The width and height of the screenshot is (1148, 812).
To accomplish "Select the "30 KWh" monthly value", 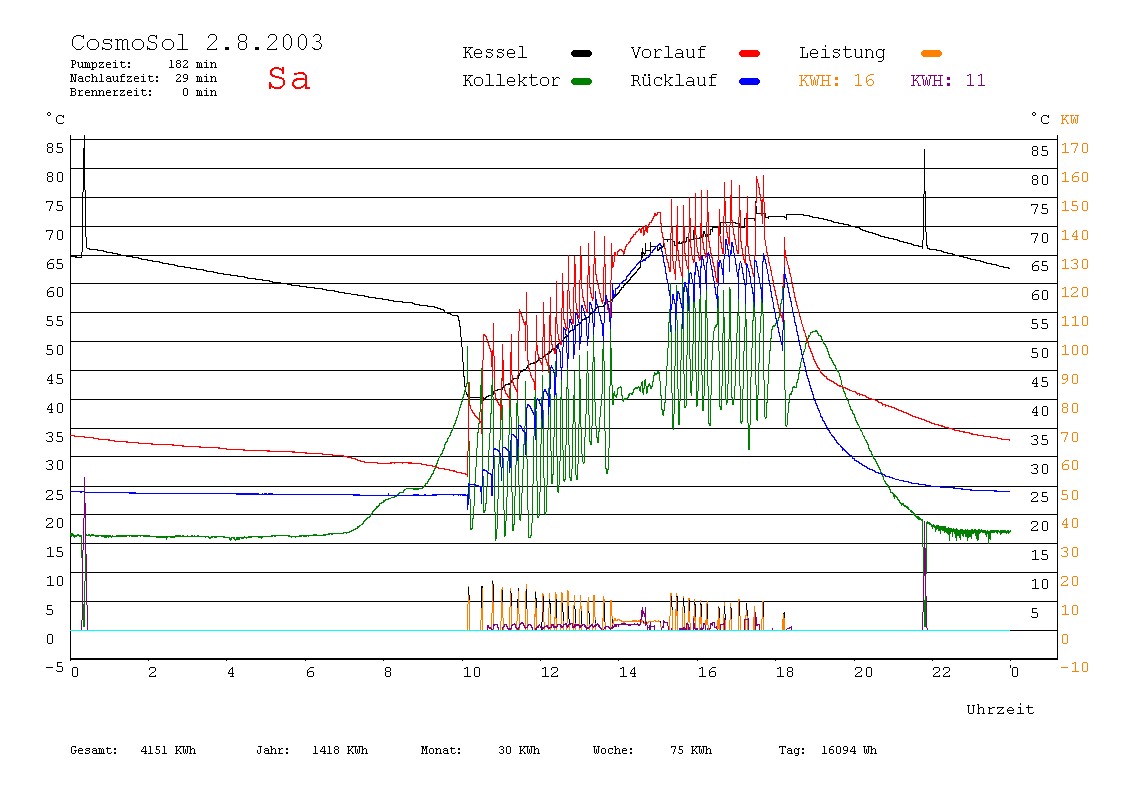I will [519, 750].
